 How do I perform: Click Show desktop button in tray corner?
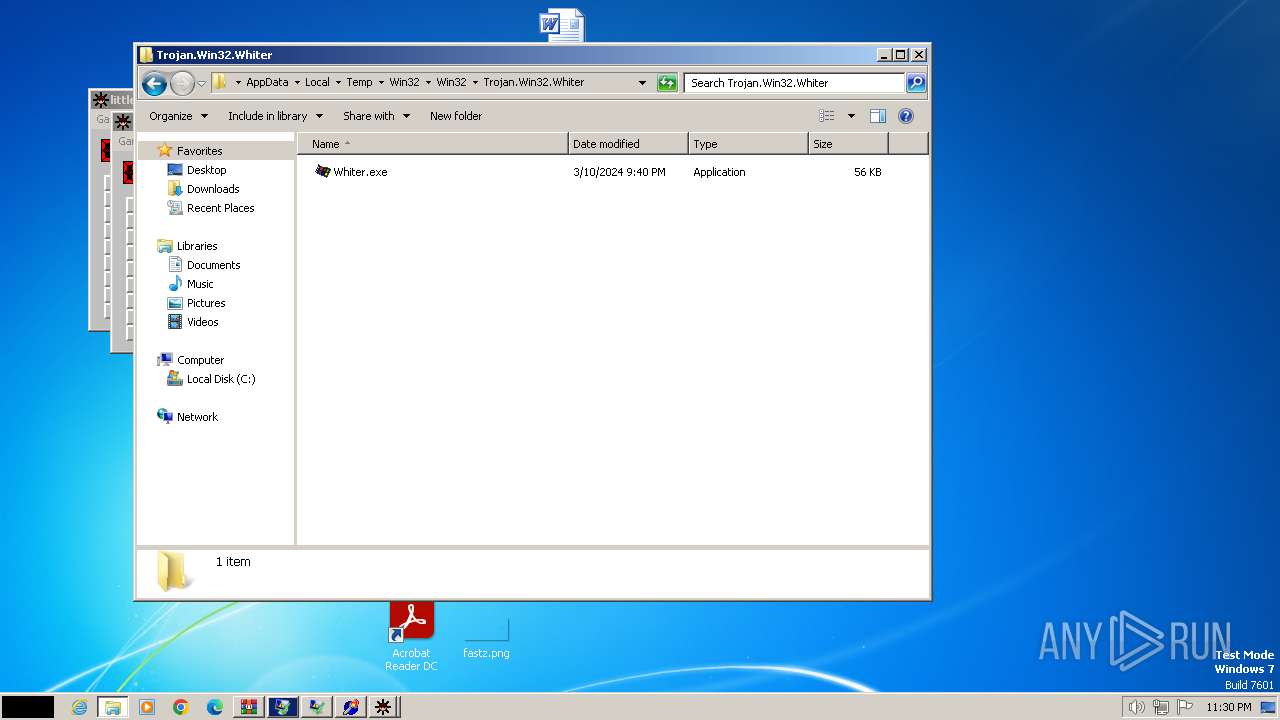(1268, 707)
